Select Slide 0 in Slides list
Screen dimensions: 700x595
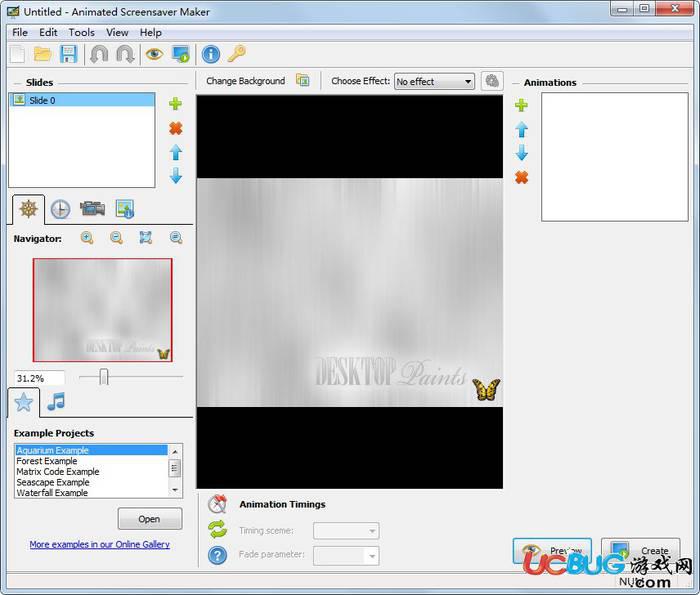[82, 100]
